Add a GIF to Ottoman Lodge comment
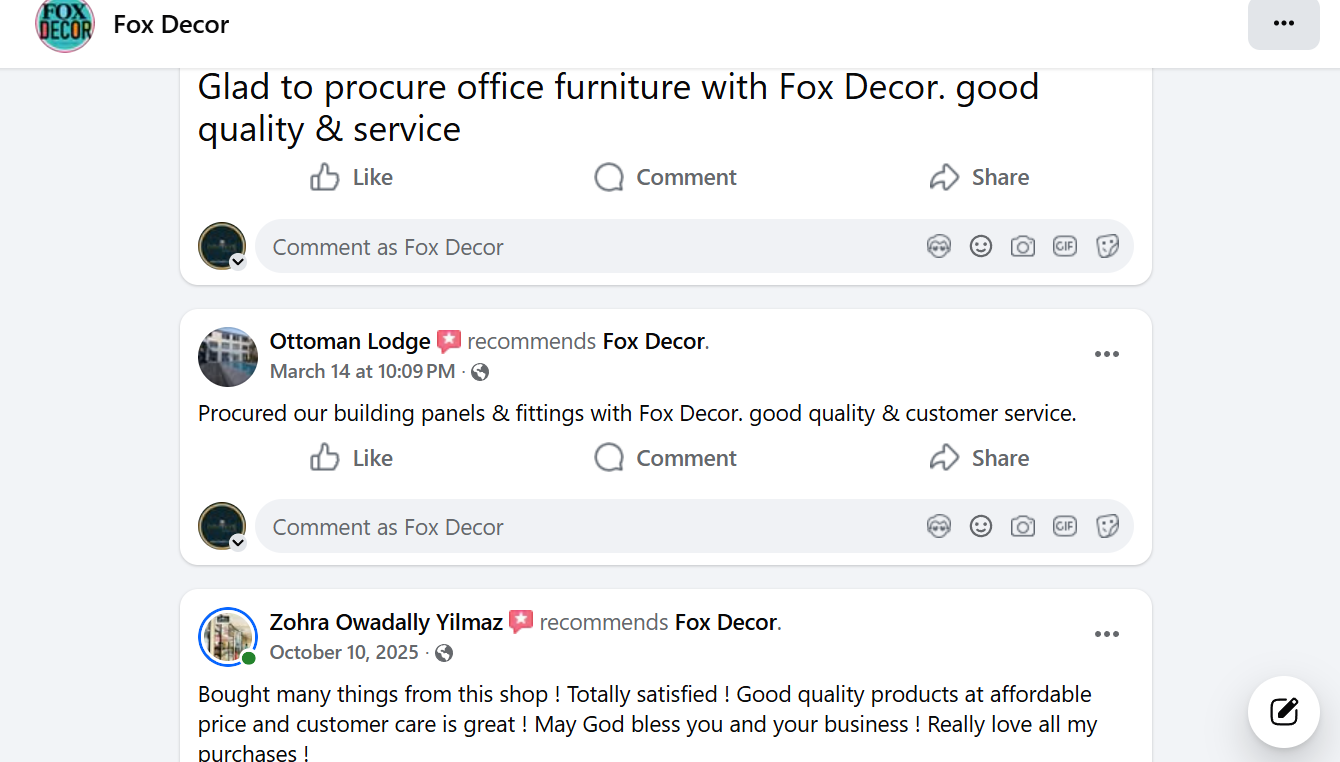This screenshot has width=1340, height=762. point(1064,526)
